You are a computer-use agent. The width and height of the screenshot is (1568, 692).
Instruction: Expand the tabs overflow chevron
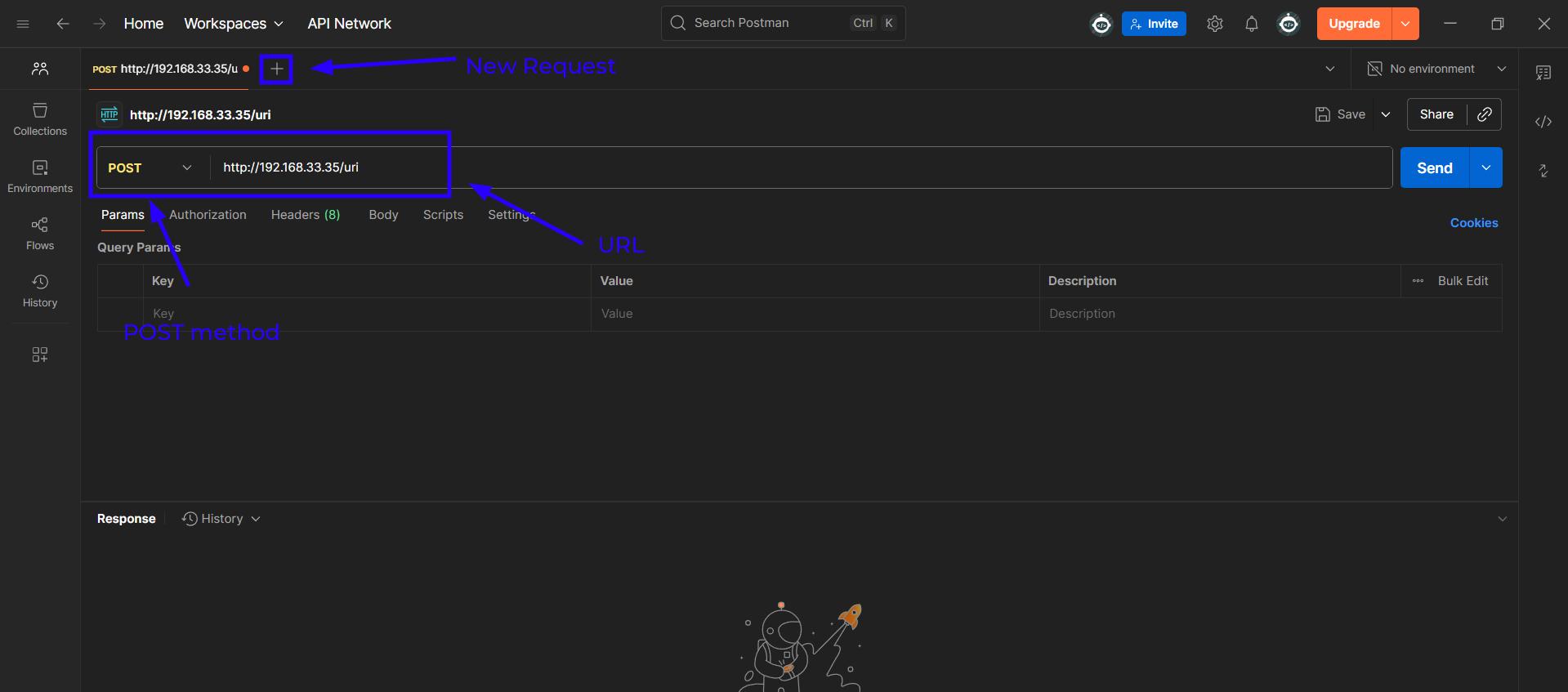(1330, 69)
